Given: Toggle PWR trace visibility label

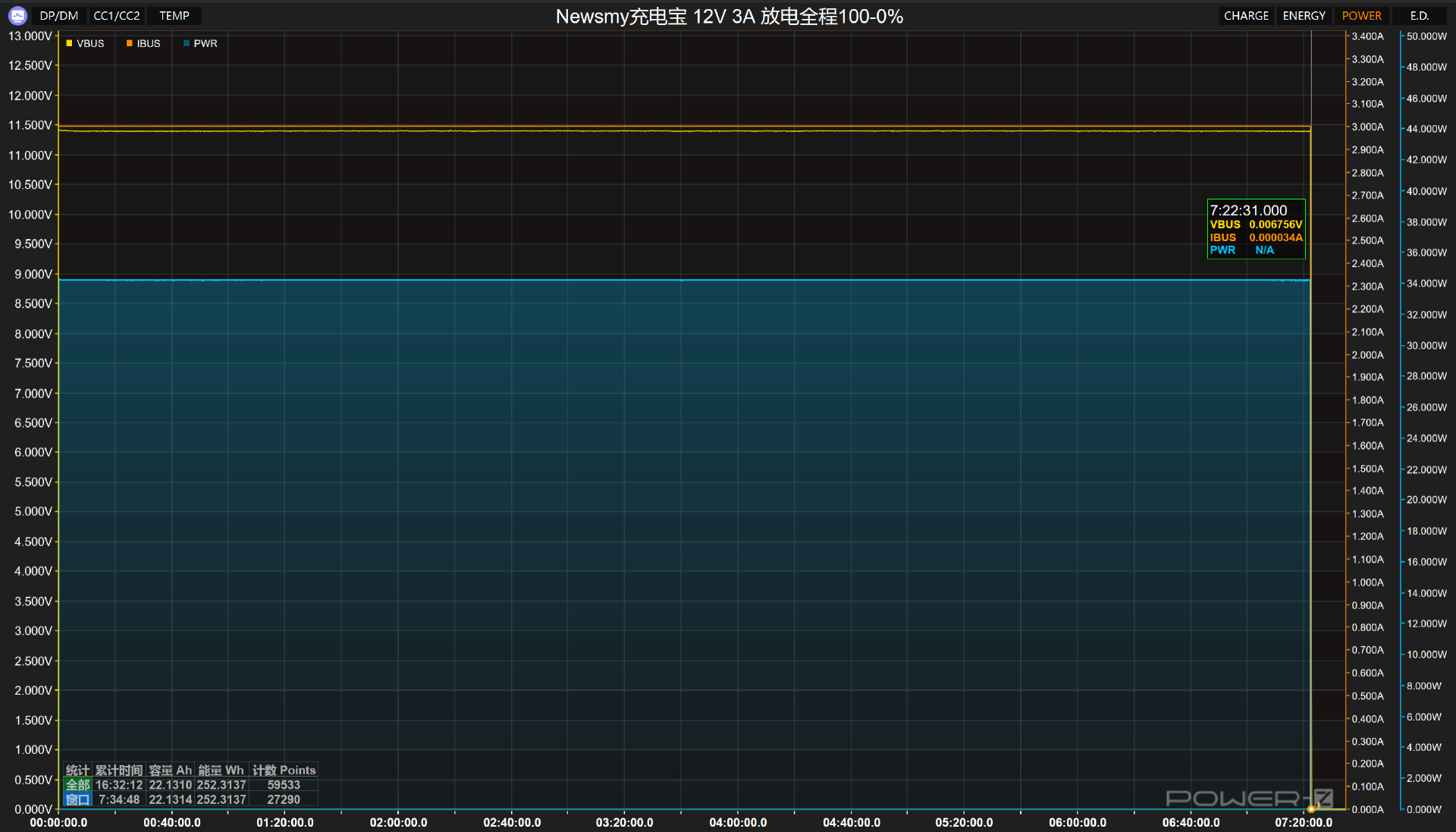Looking at the screenshot, I should click(x=206, y=43).
